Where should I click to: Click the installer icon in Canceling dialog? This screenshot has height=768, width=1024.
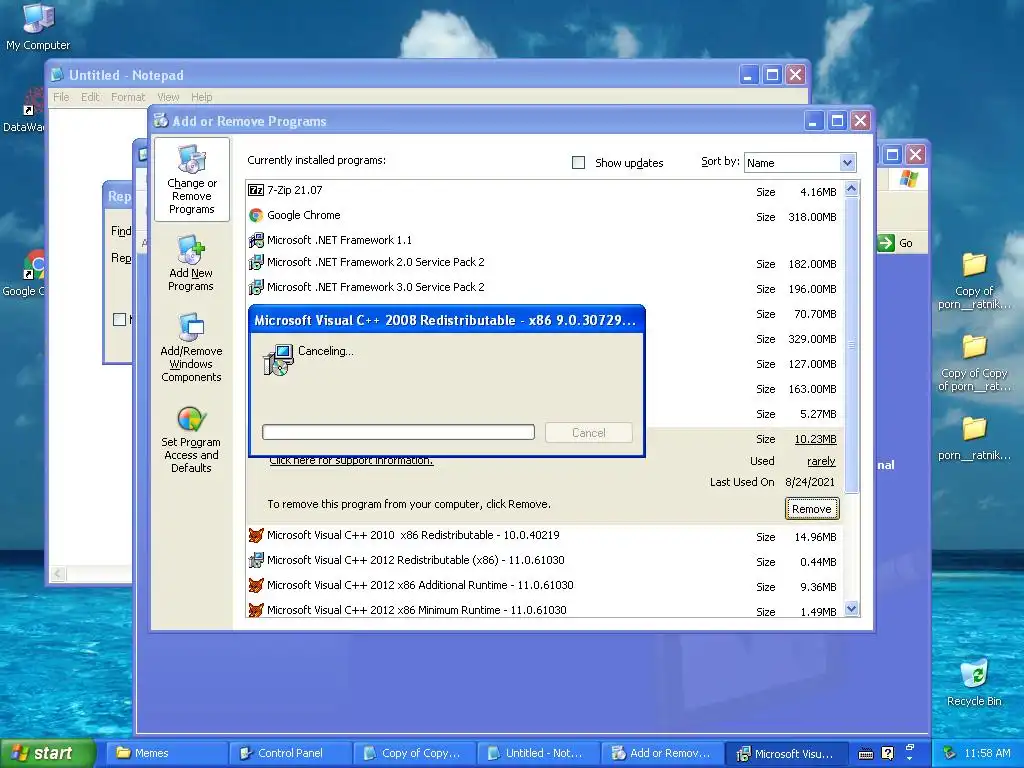tap(278, 360)
